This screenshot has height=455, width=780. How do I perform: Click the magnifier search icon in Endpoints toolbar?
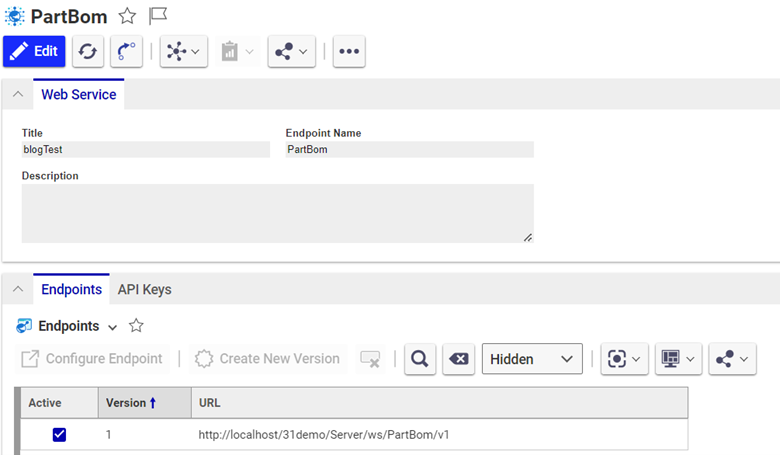(420, 359)
